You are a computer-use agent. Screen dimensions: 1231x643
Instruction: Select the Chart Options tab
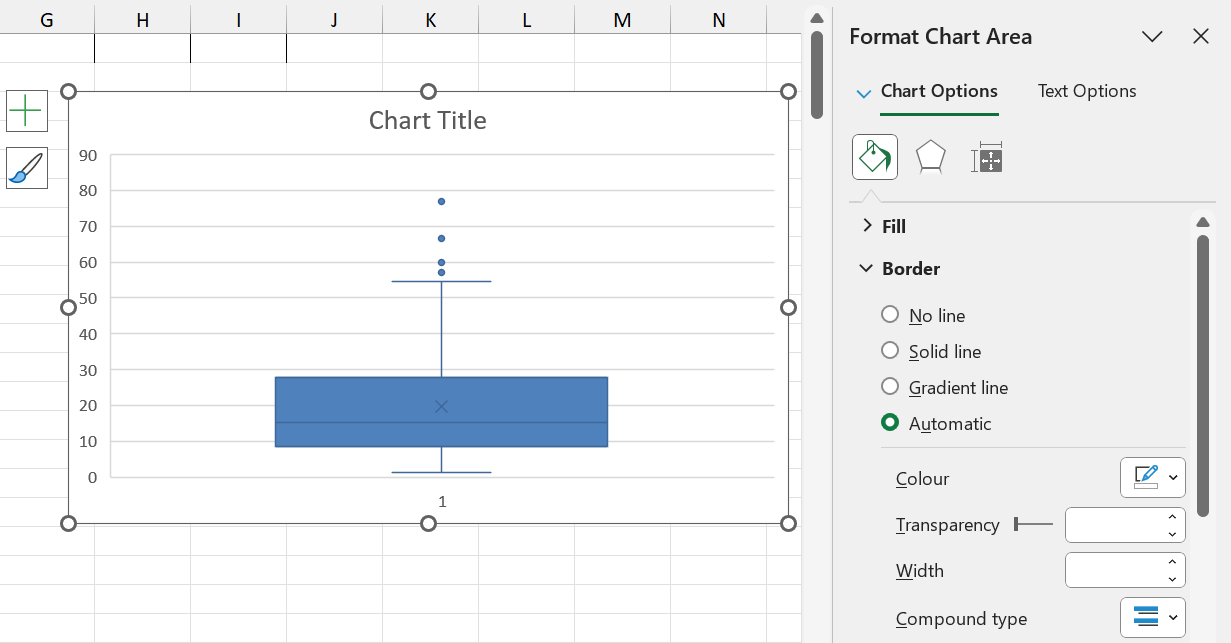pos(938,91)
